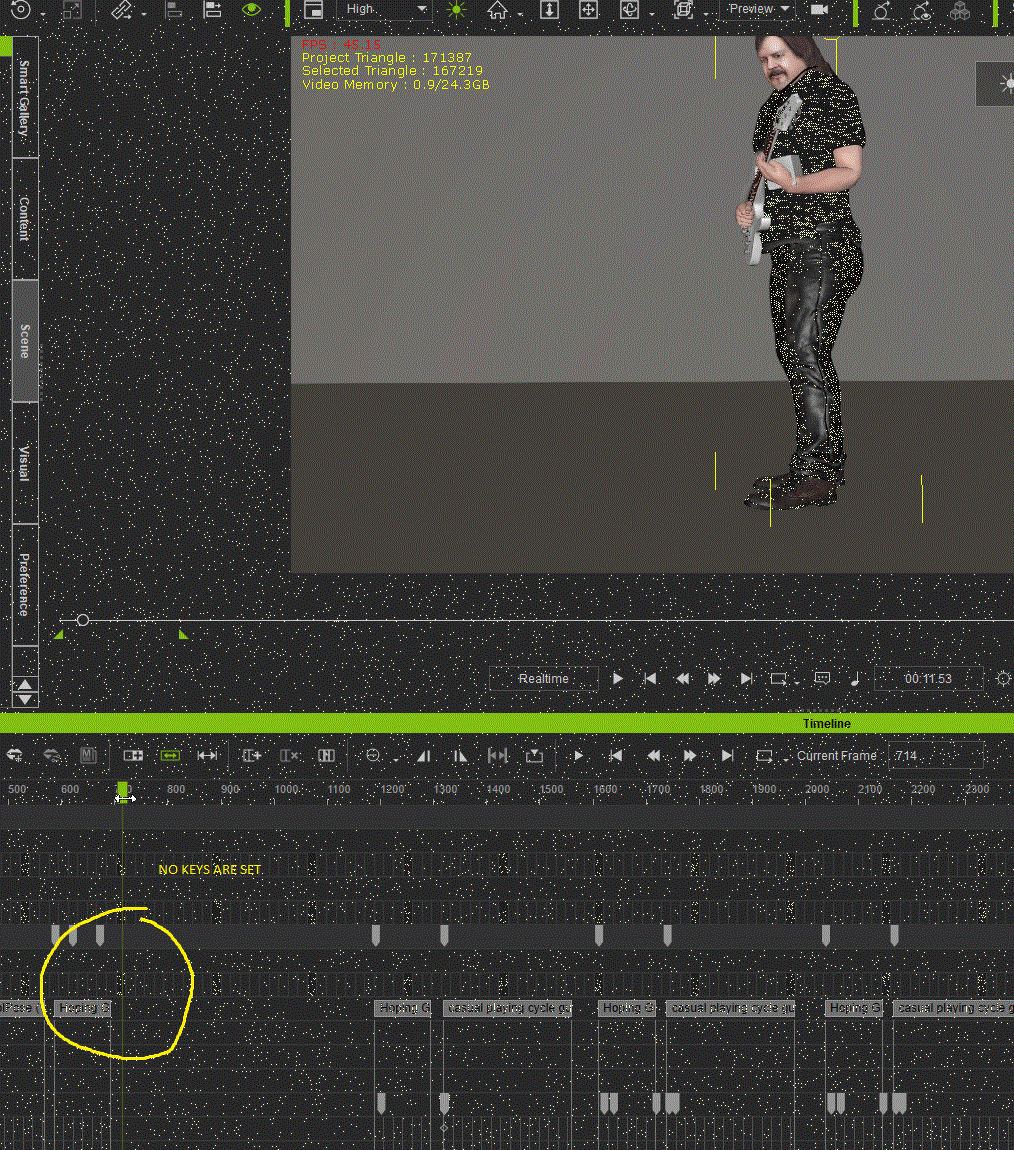
Task: Toggle the sound note icon
Action: (x=854, y=679)
